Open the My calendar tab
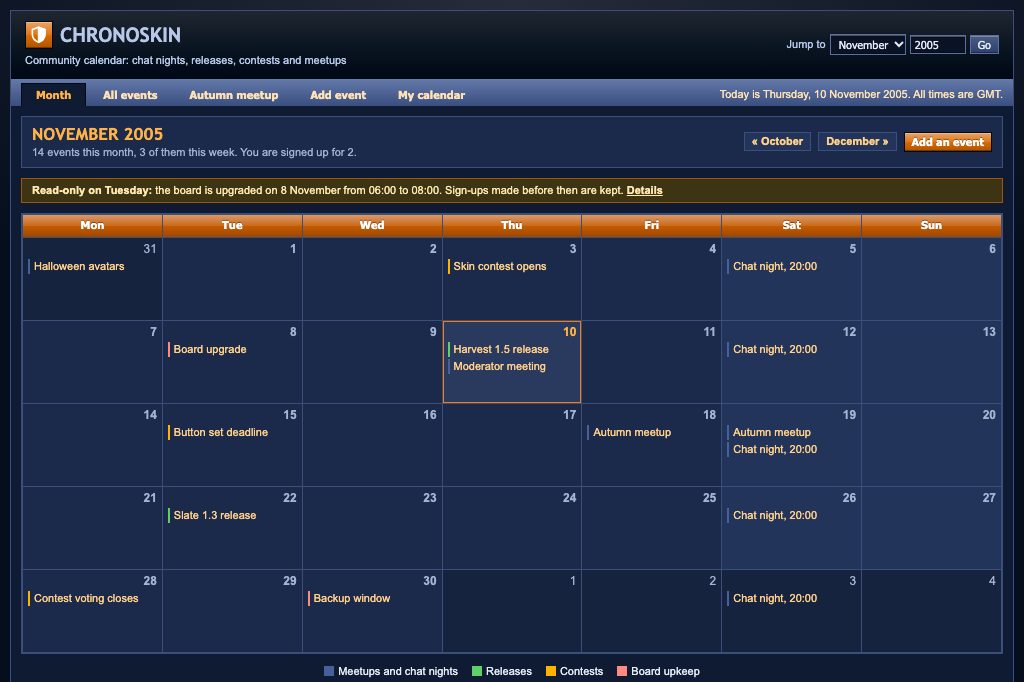The image size is (1024, 682). point(431,95)
